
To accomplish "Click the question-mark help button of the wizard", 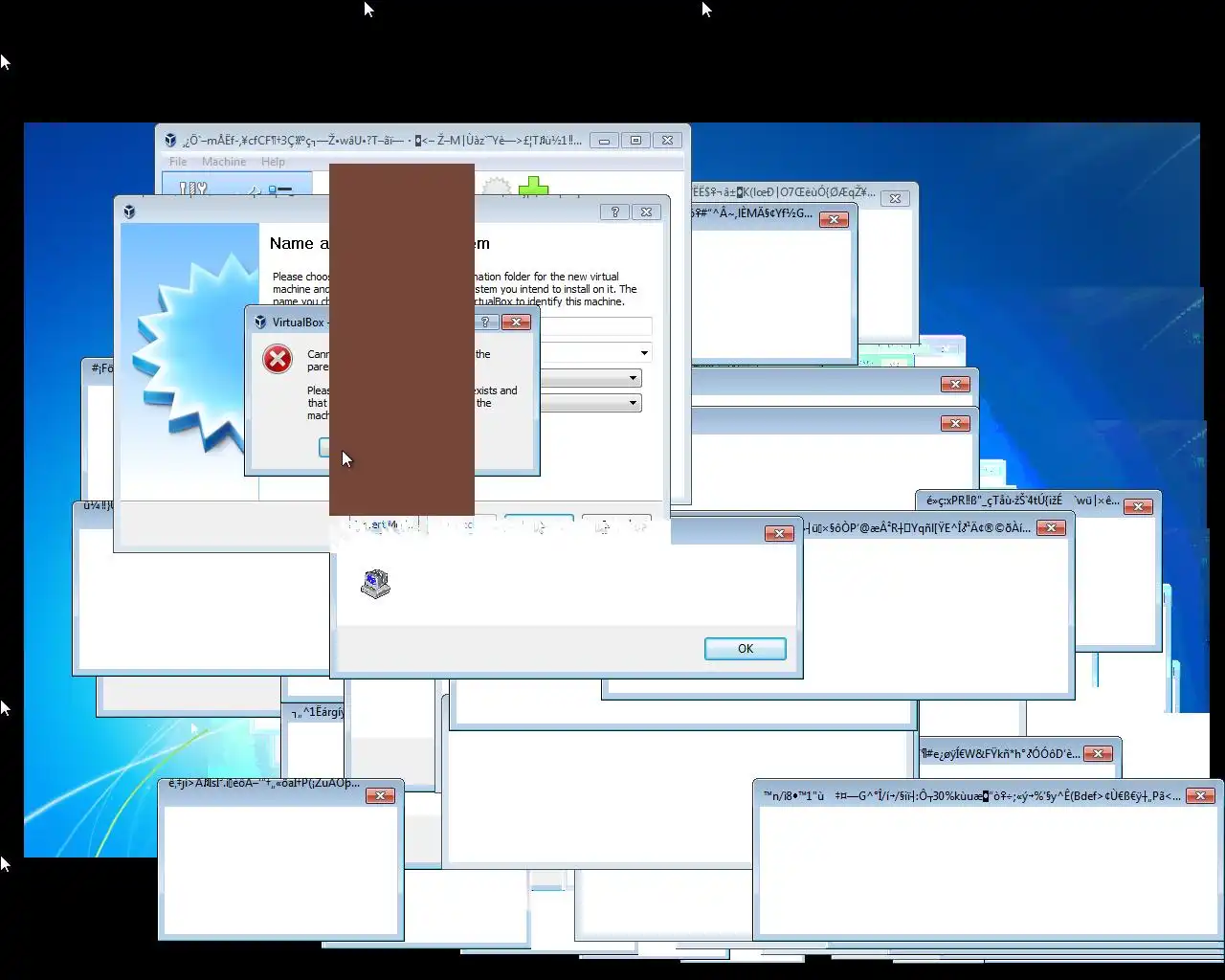I will (x=615, y=212).
